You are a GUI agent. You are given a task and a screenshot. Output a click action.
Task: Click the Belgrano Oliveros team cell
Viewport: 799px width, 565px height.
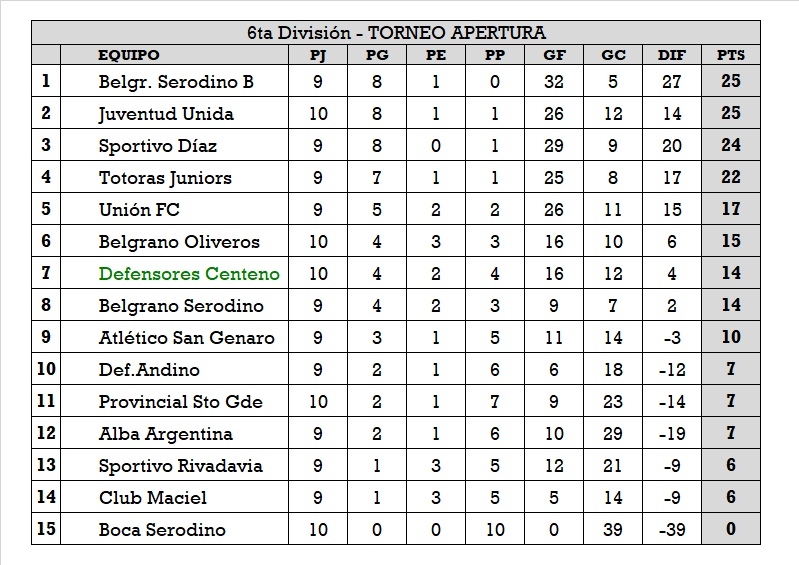pos(179,242)
